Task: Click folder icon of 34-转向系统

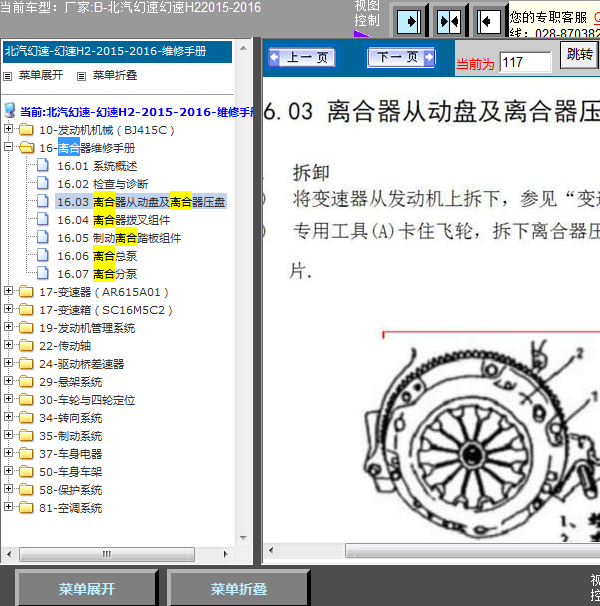Action: [x=26, y=417]
